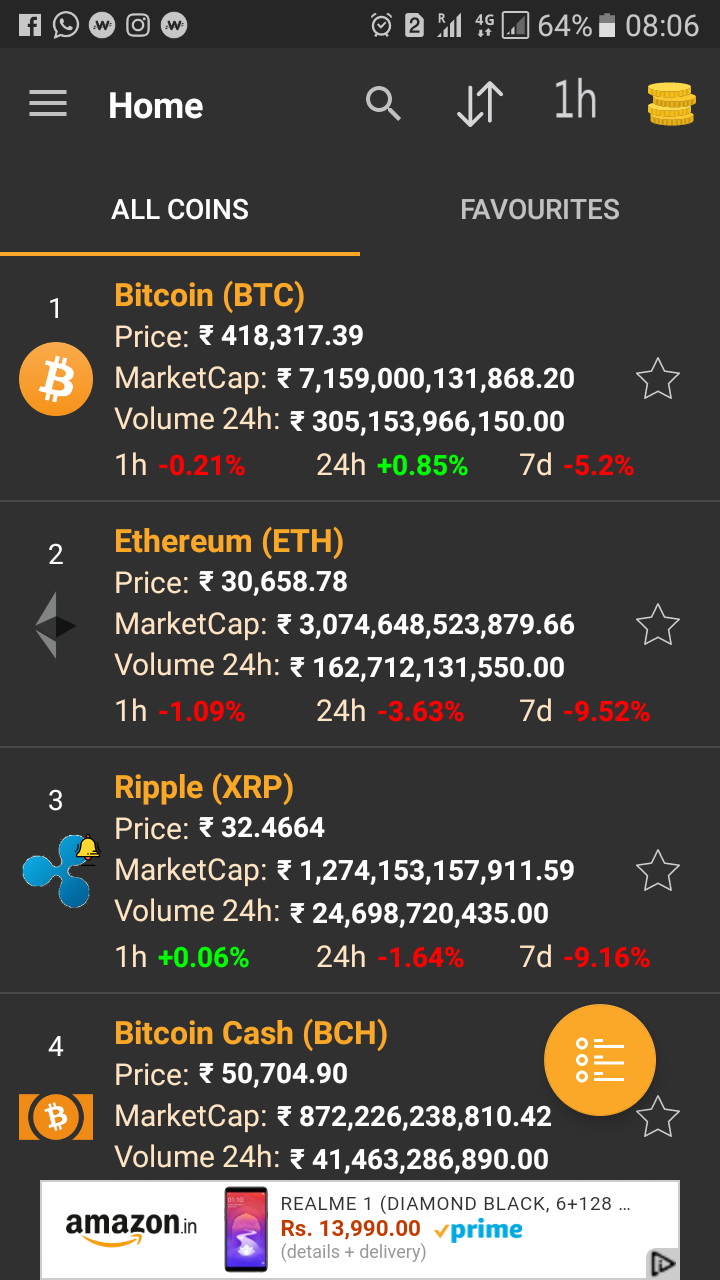The image size is (720, 1280).
Task: Open the sort order arrows
Action: tap(479, 104)
